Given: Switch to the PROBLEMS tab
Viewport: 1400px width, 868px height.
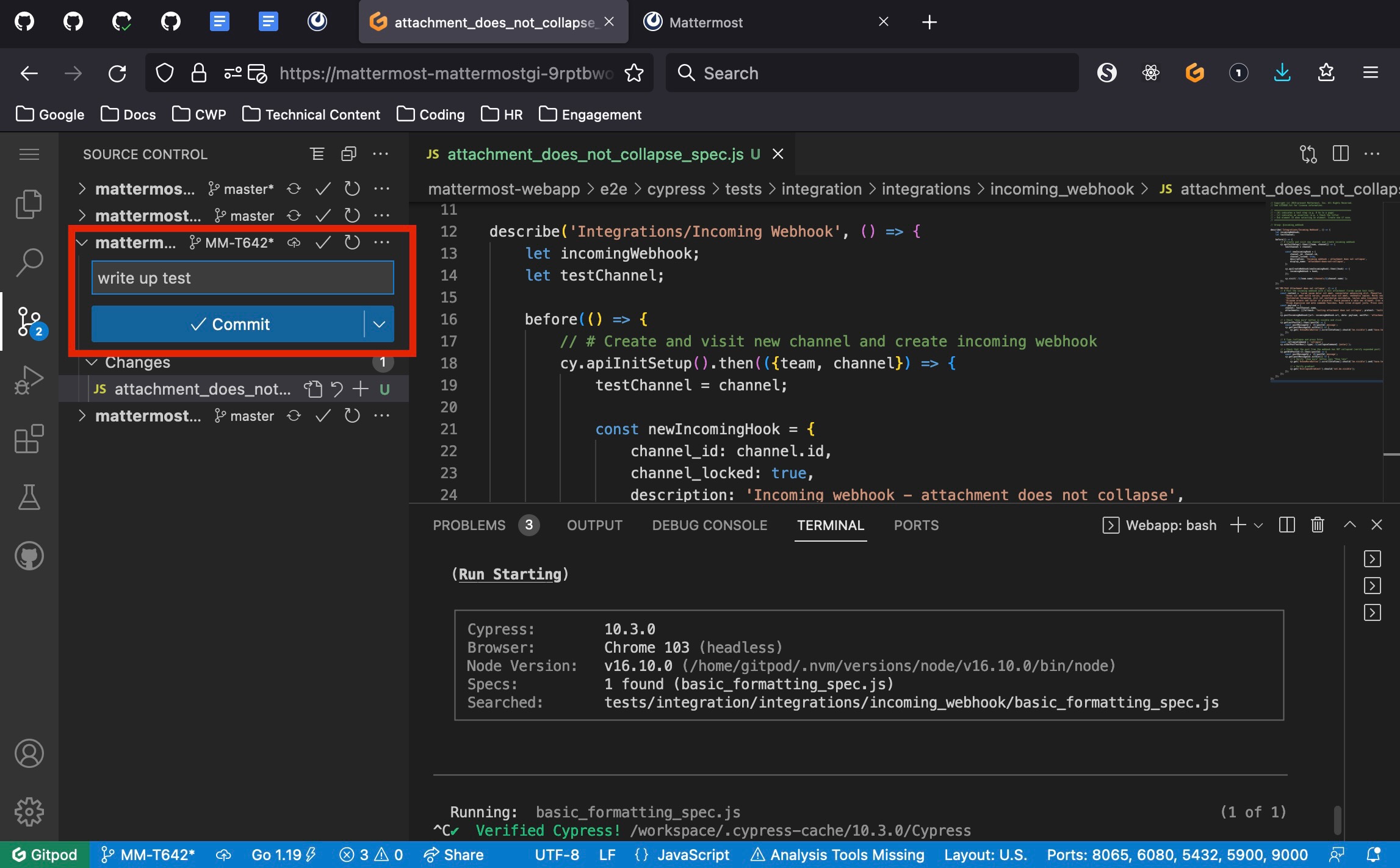Looking at the screenshot, I should 469,525.
